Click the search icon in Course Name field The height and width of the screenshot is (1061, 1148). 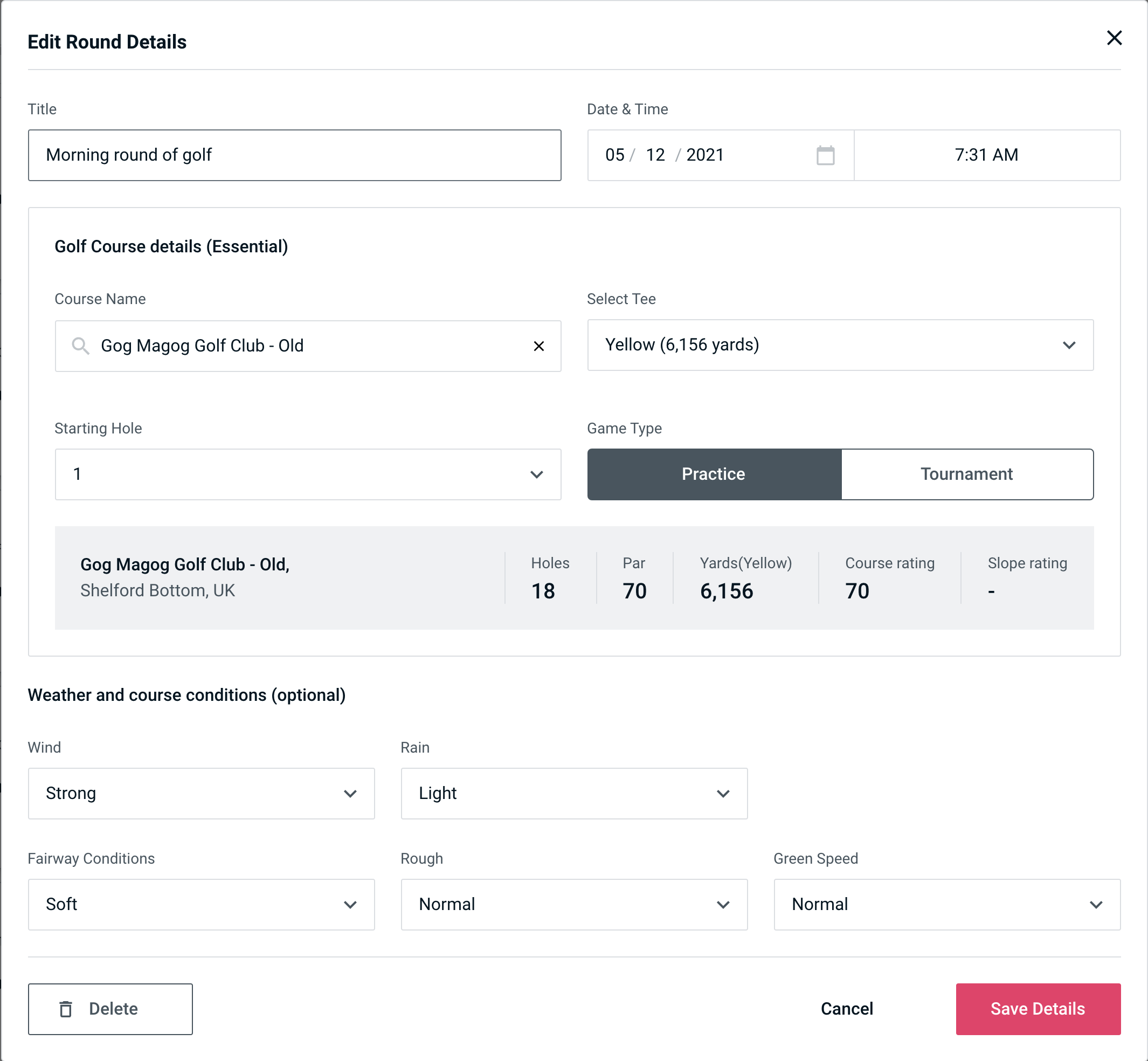[79, 345]
